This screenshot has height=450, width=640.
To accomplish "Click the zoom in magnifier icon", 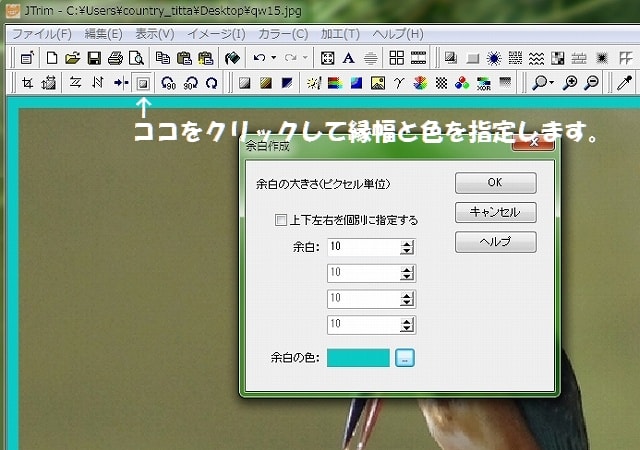I will (570, 83).
